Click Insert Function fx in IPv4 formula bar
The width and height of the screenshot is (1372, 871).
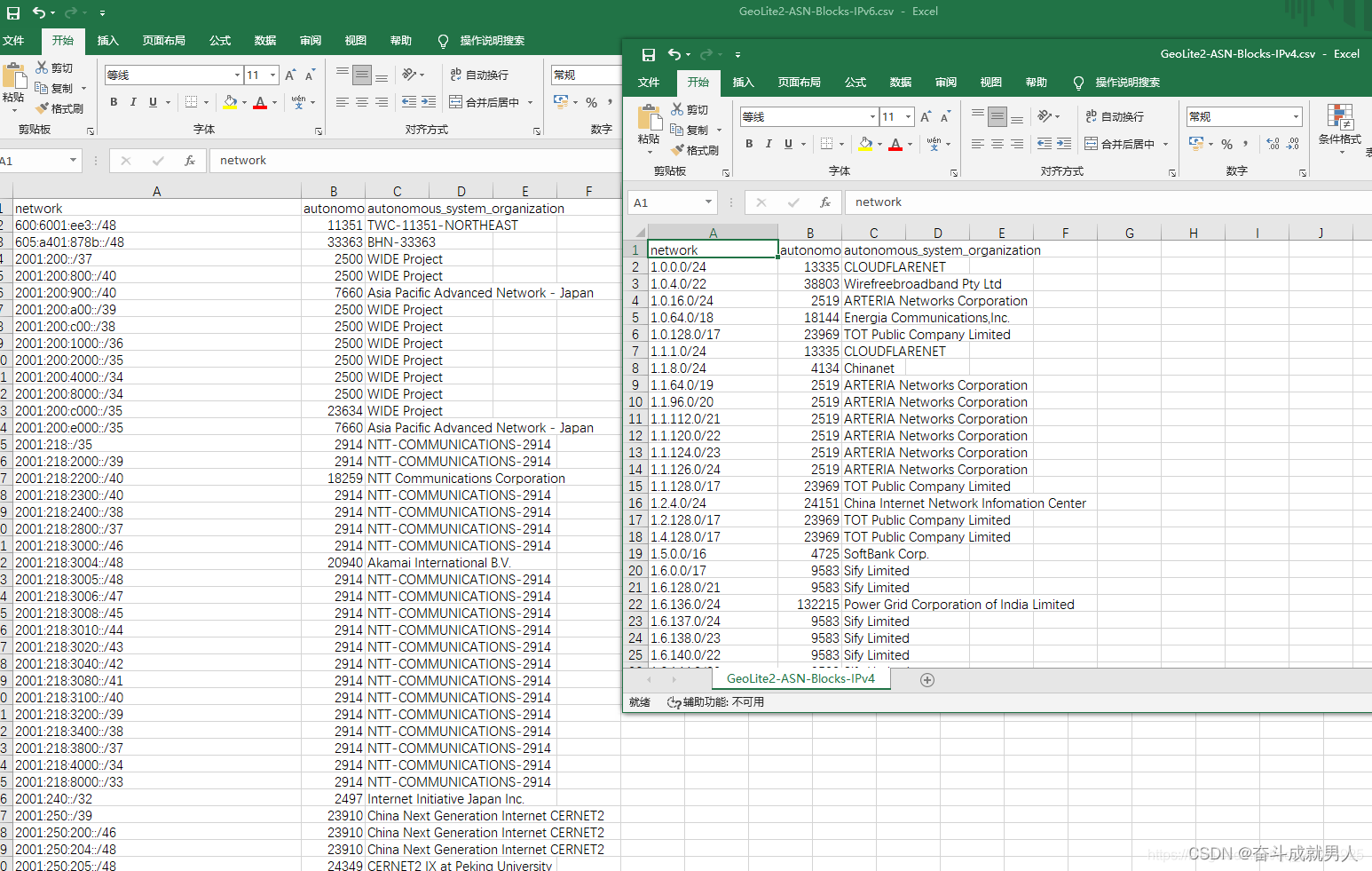pos(825,202)
